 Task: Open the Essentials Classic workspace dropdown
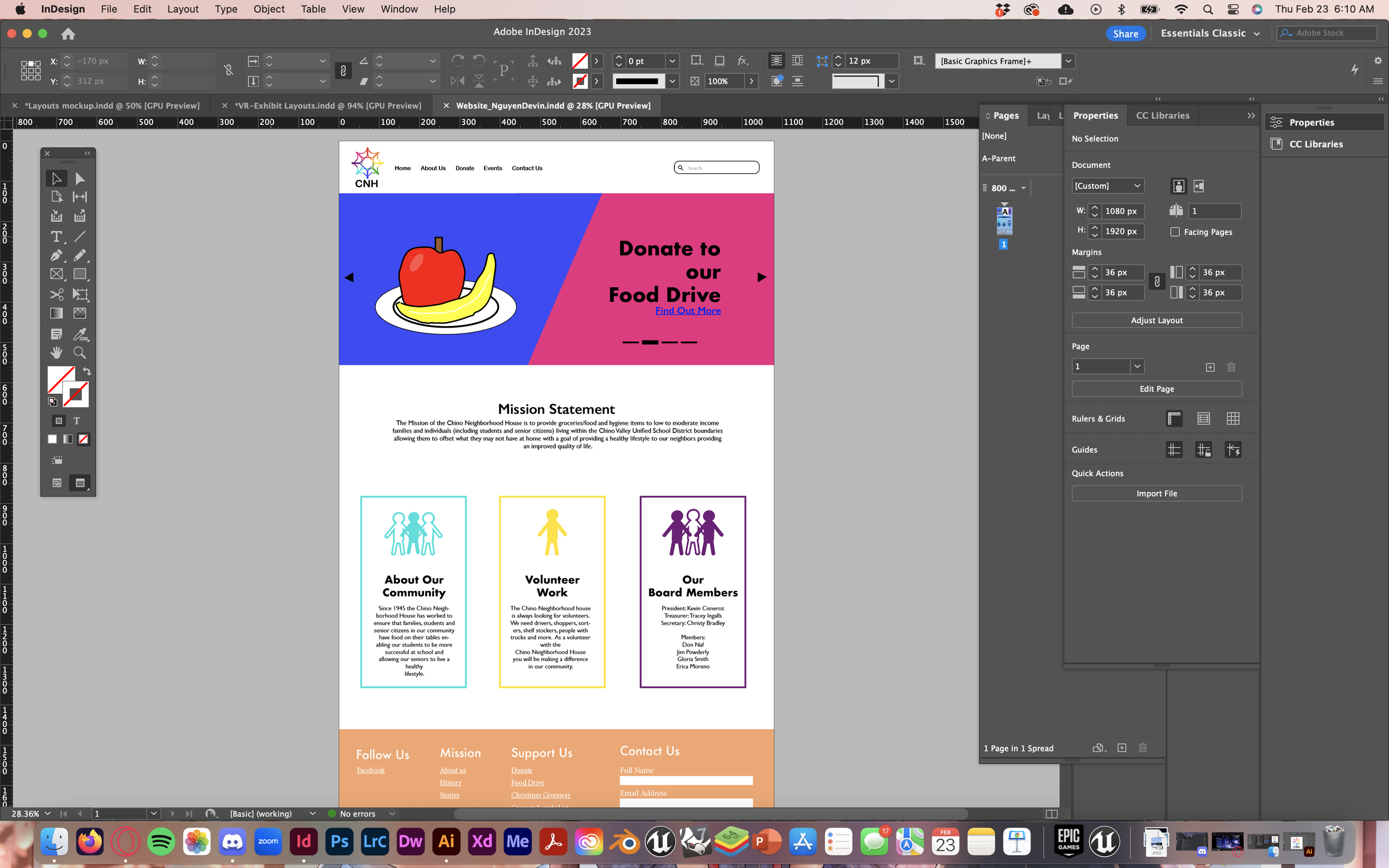[x=1210, y=33]
